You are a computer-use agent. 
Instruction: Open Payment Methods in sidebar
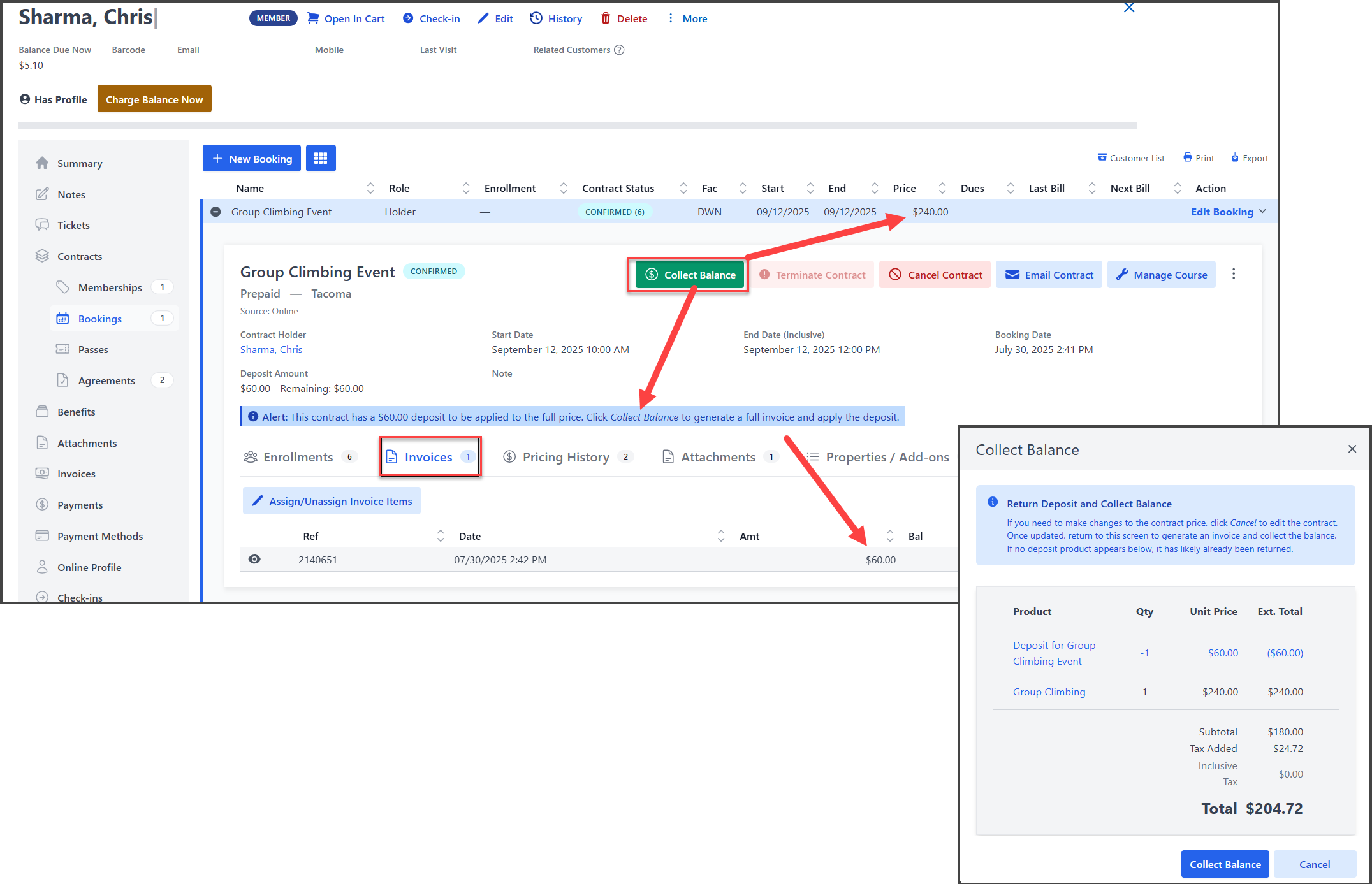tap(99, 536)
